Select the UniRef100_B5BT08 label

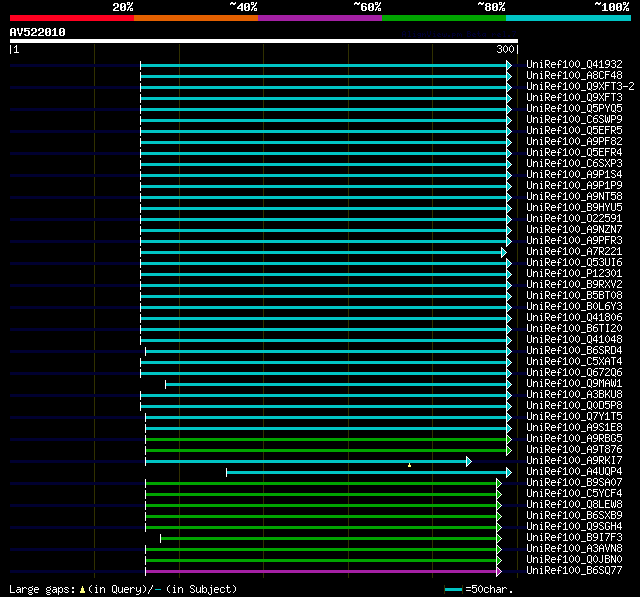point(574,296)
